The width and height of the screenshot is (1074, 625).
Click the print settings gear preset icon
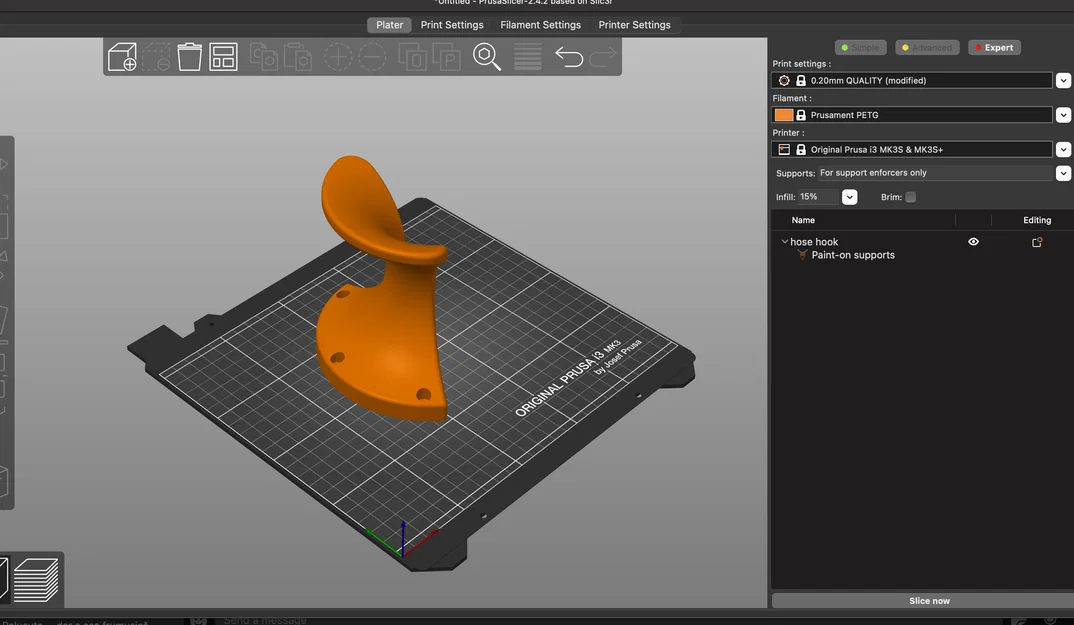coord(784,80)
